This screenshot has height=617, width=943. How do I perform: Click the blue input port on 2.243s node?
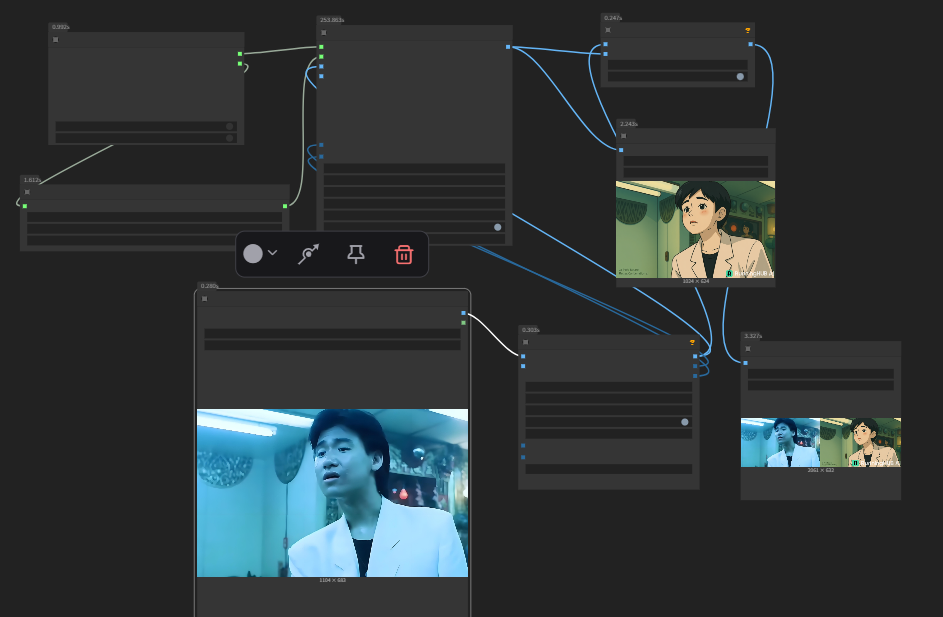coord(621,150)
